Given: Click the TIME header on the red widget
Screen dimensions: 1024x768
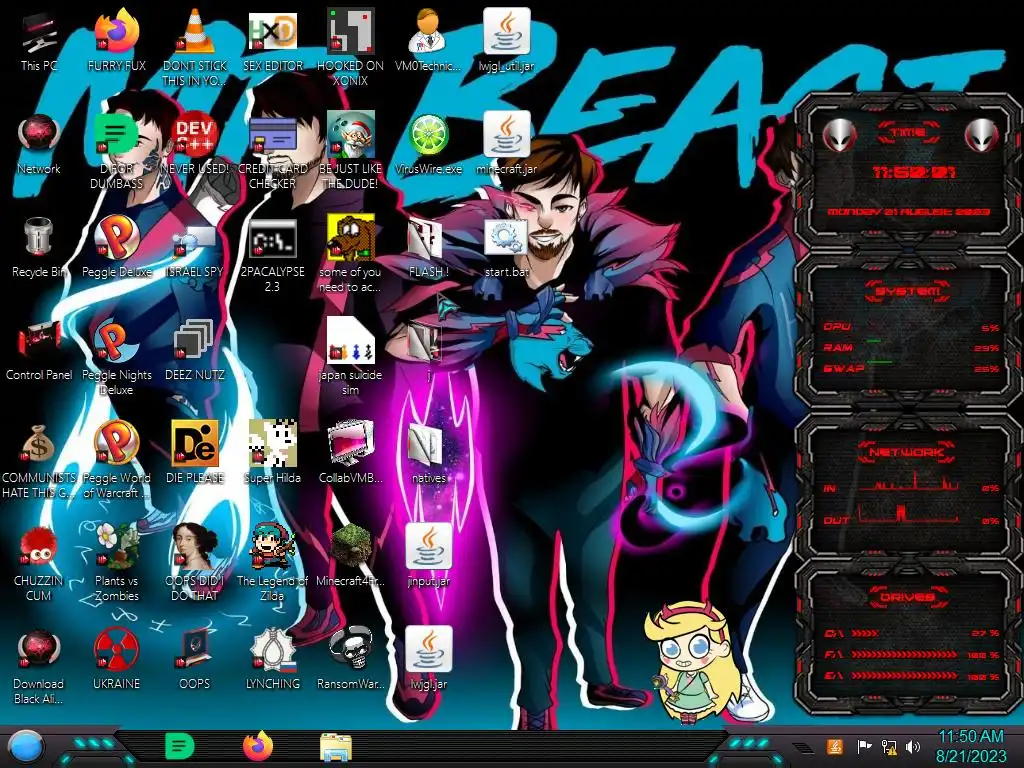Looking at the screenshot, I should click(x=908, y=133).
